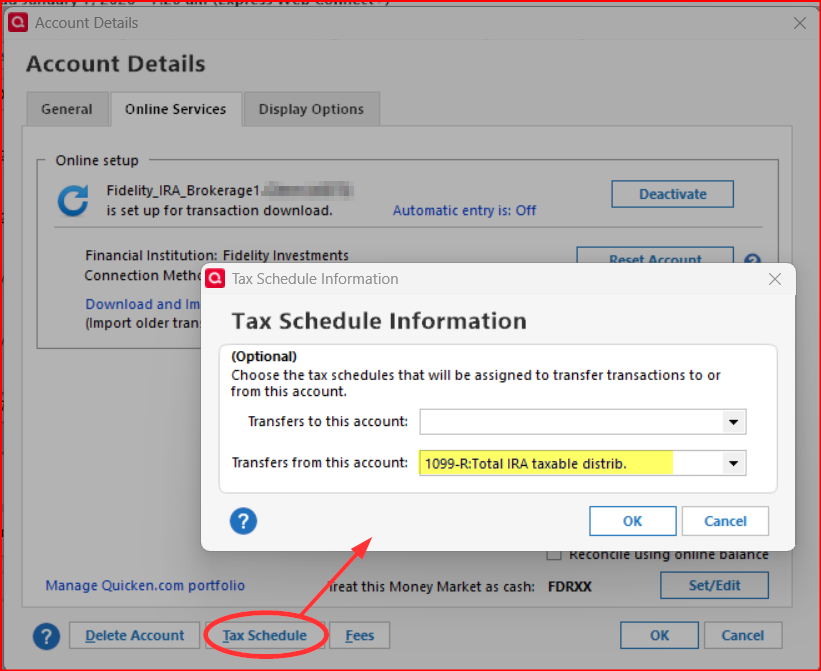
Task: Click the blue refresh icon in Online setup
Action: tap(72, 200)
